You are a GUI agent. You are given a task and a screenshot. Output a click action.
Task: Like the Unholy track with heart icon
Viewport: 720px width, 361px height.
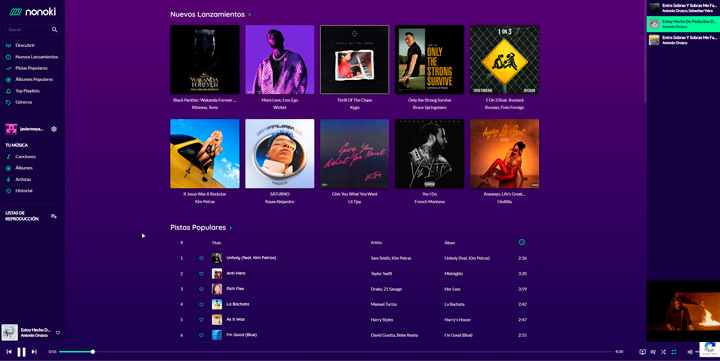coord(201,259)
